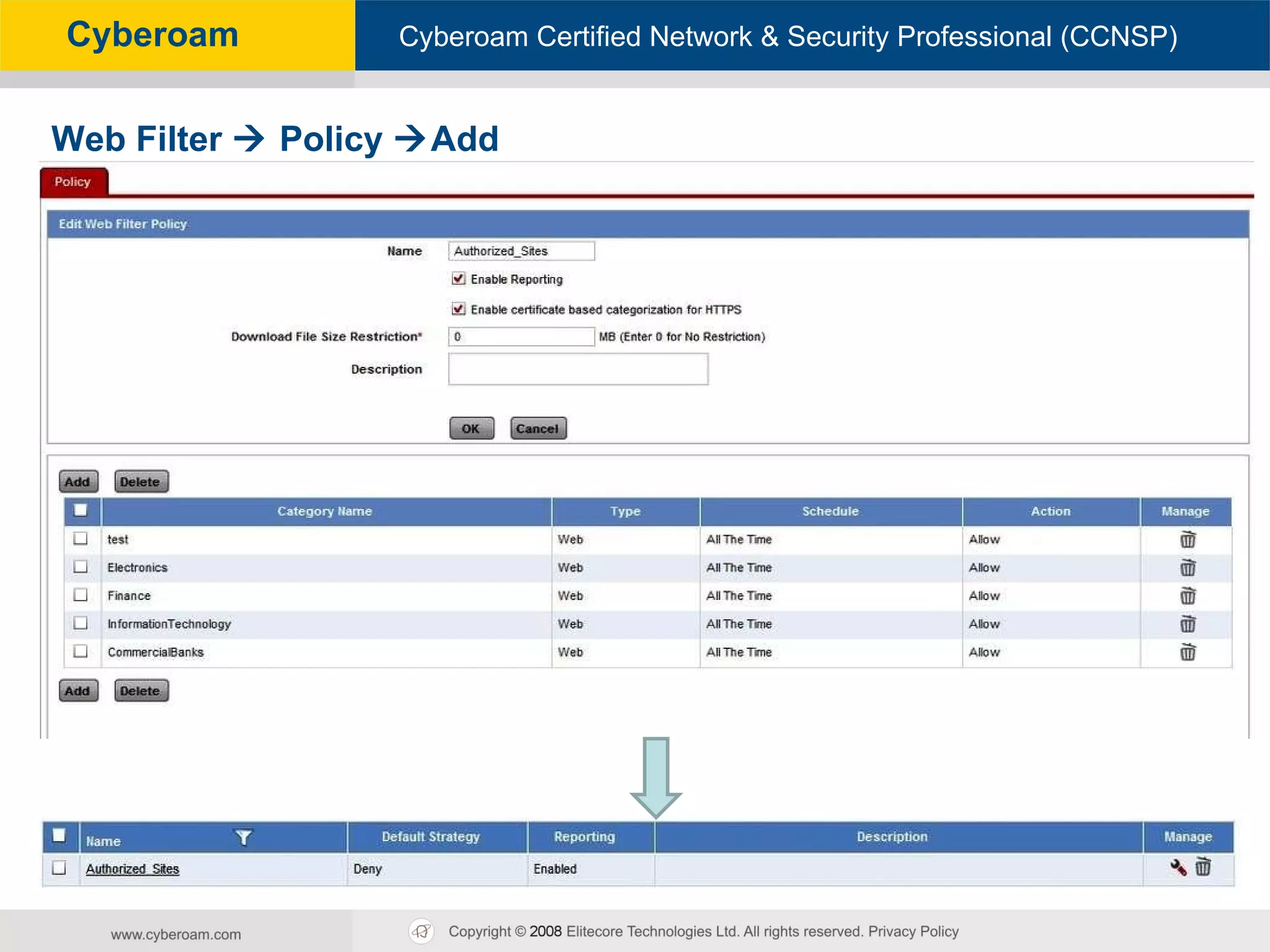Click the Elitecore logo icon in footer

(x=422, y=931)
